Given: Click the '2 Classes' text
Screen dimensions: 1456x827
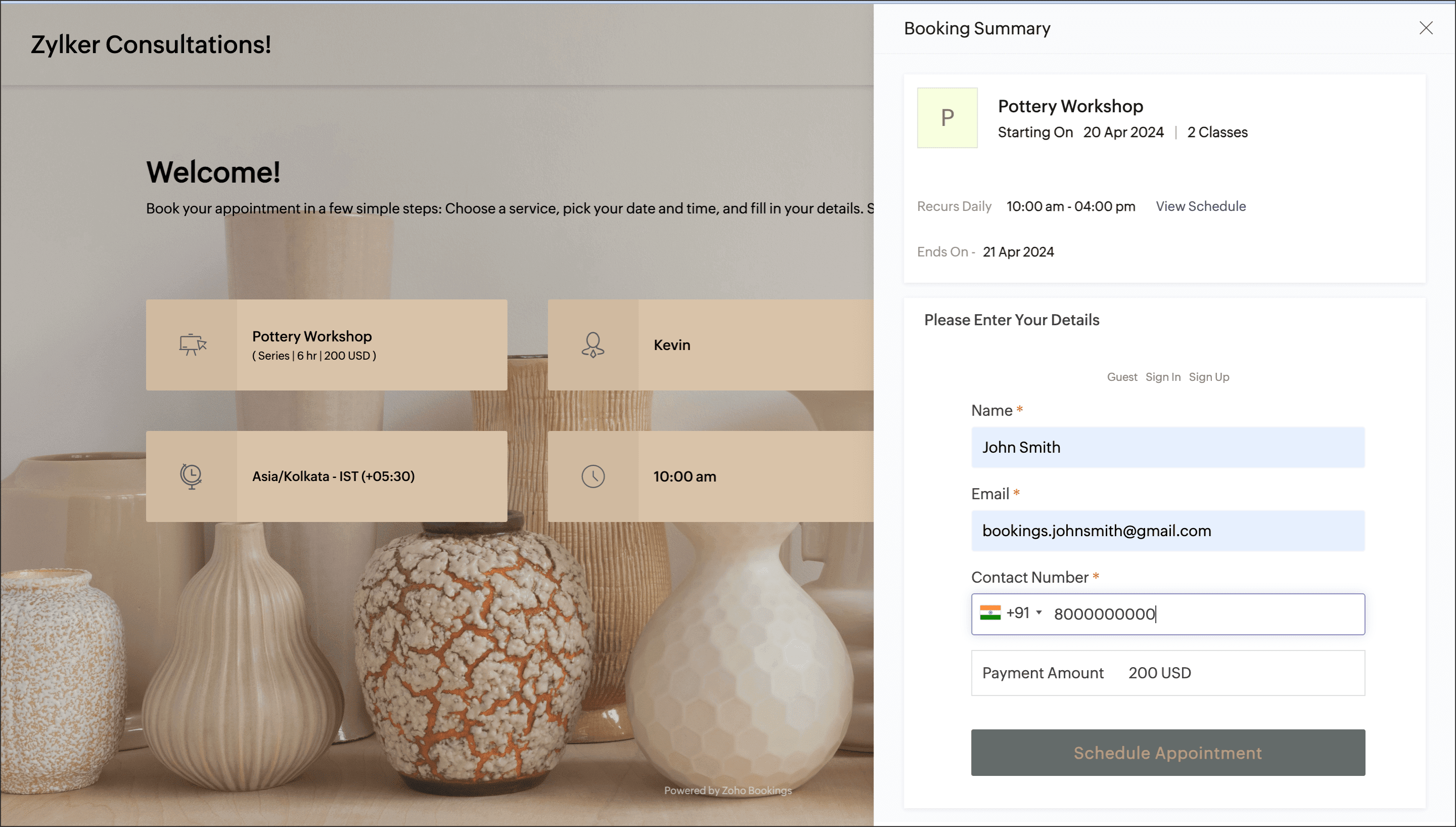Looking at the screenshot, I should point(1217,133).
